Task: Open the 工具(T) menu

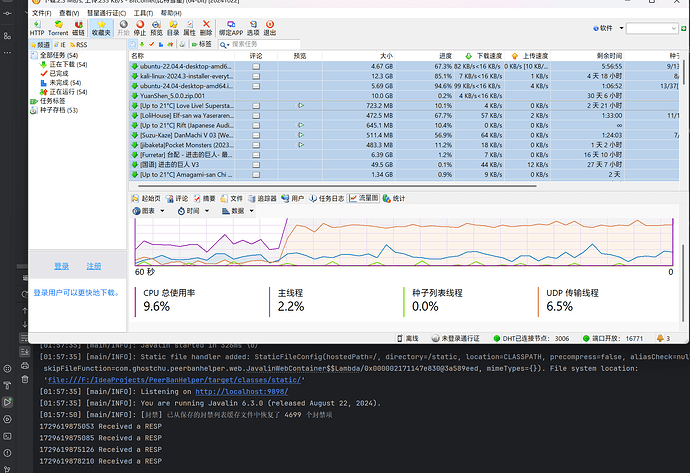Action: click(x=143, y=13)
